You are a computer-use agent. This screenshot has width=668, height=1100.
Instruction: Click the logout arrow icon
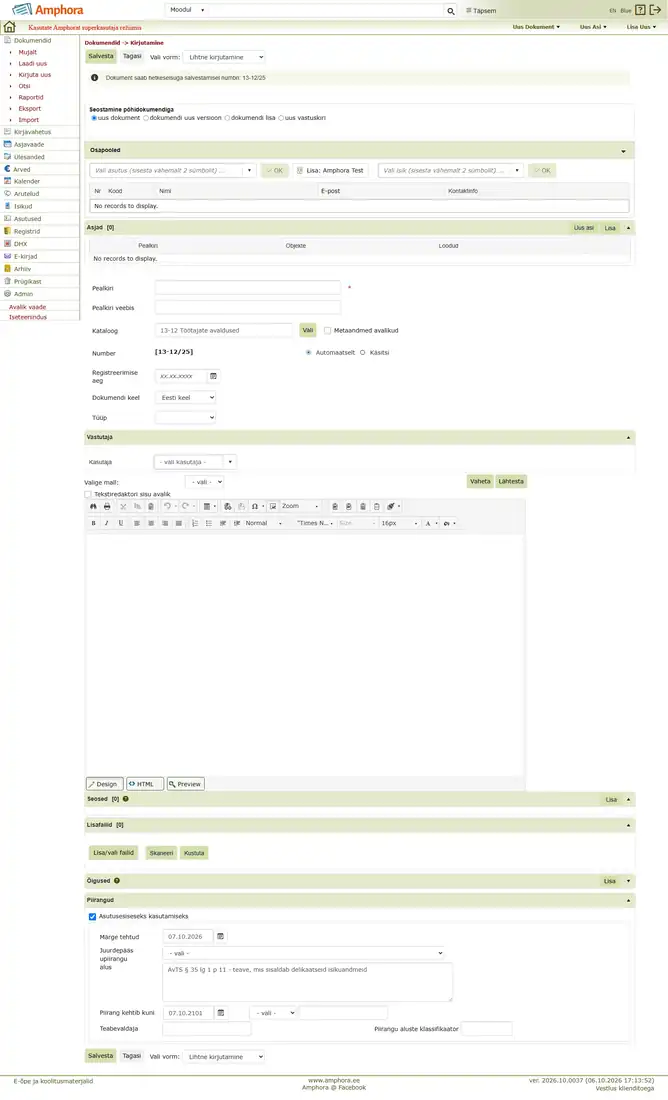tap(655, 10)
